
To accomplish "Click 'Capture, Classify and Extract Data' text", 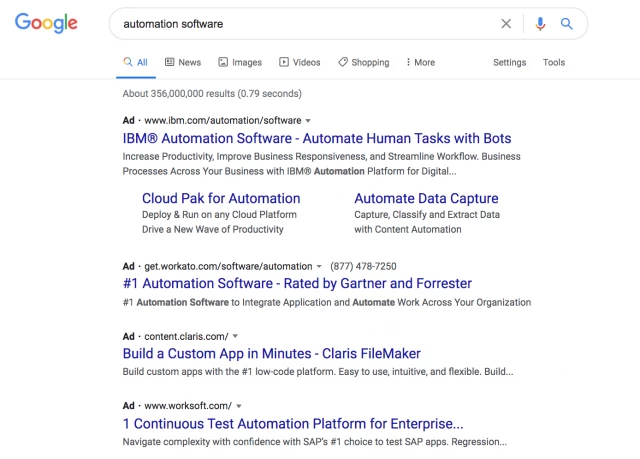I will click(427, 215).
